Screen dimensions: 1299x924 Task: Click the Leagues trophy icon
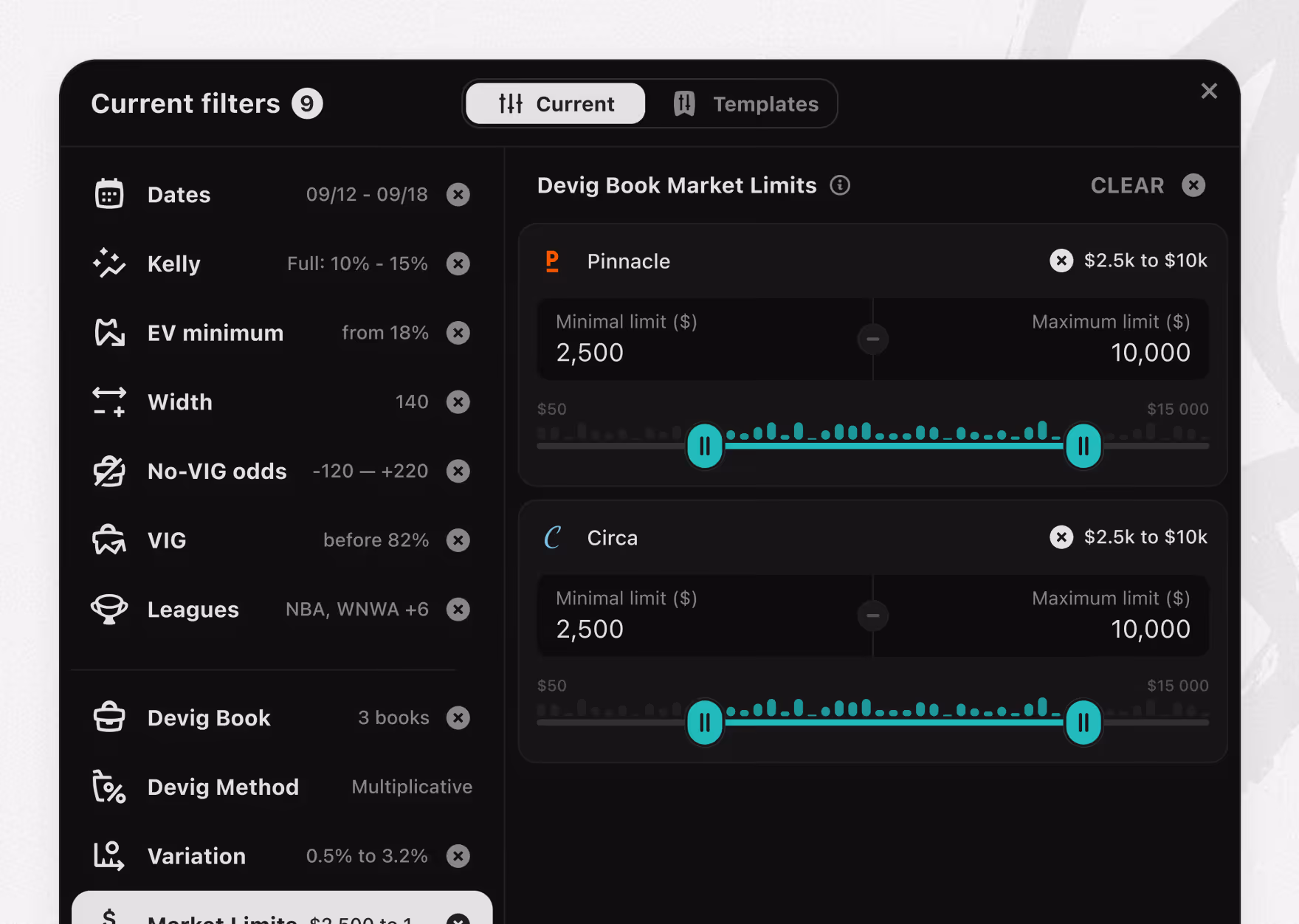pos(109,610)
